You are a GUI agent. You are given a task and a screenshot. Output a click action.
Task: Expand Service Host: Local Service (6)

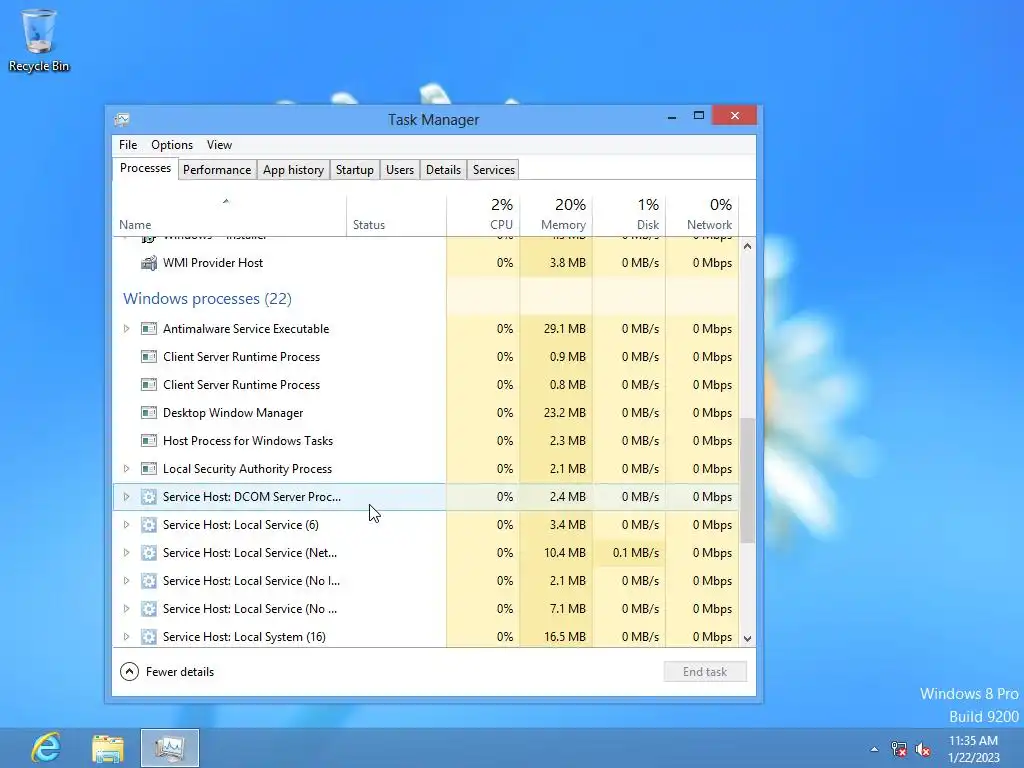click(127, 525)
